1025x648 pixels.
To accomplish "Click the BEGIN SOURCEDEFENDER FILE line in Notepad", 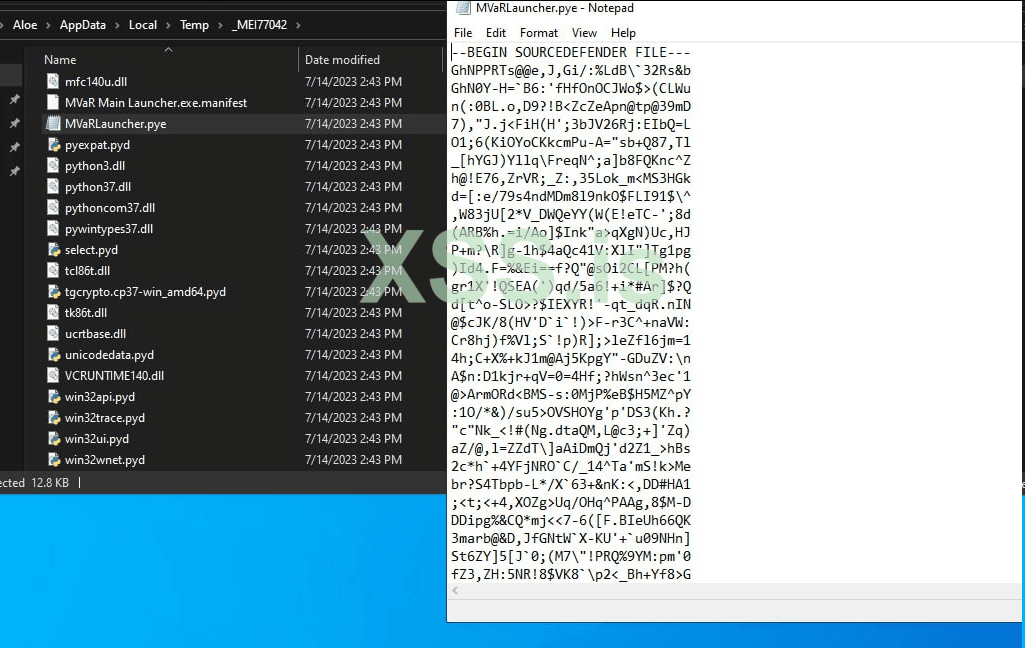I will pyautogui.click(x=571, y=52).
